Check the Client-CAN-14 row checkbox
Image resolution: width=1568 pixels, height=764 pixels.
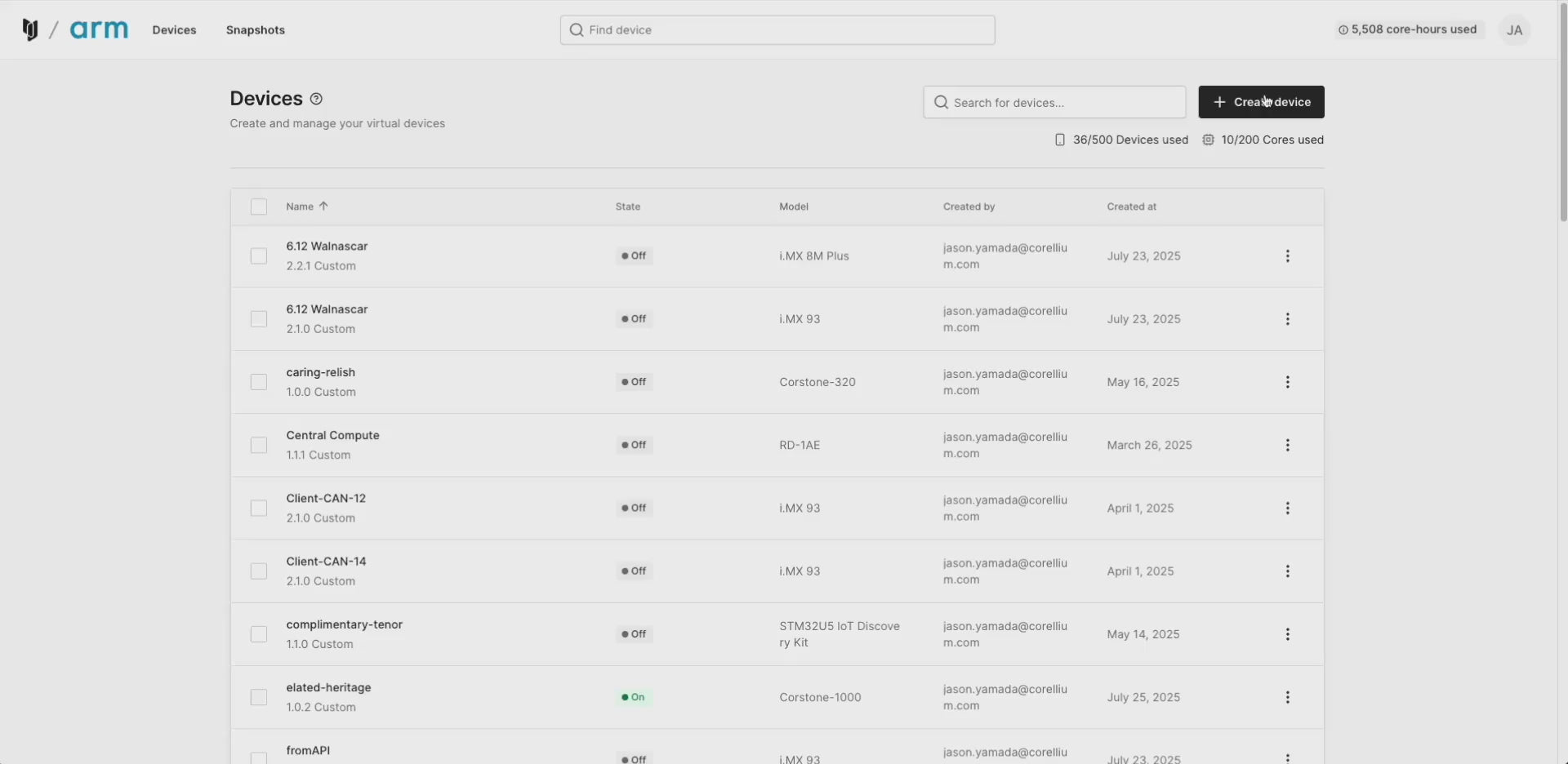click(x=259, y=571)
